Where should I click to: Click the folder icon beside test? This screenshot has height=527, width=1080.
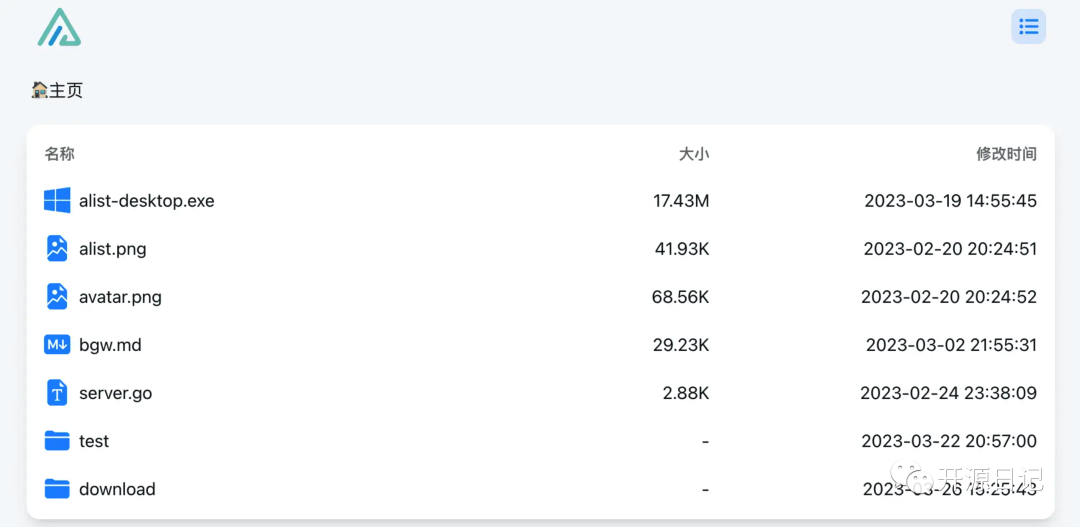(x=57, y=441)
